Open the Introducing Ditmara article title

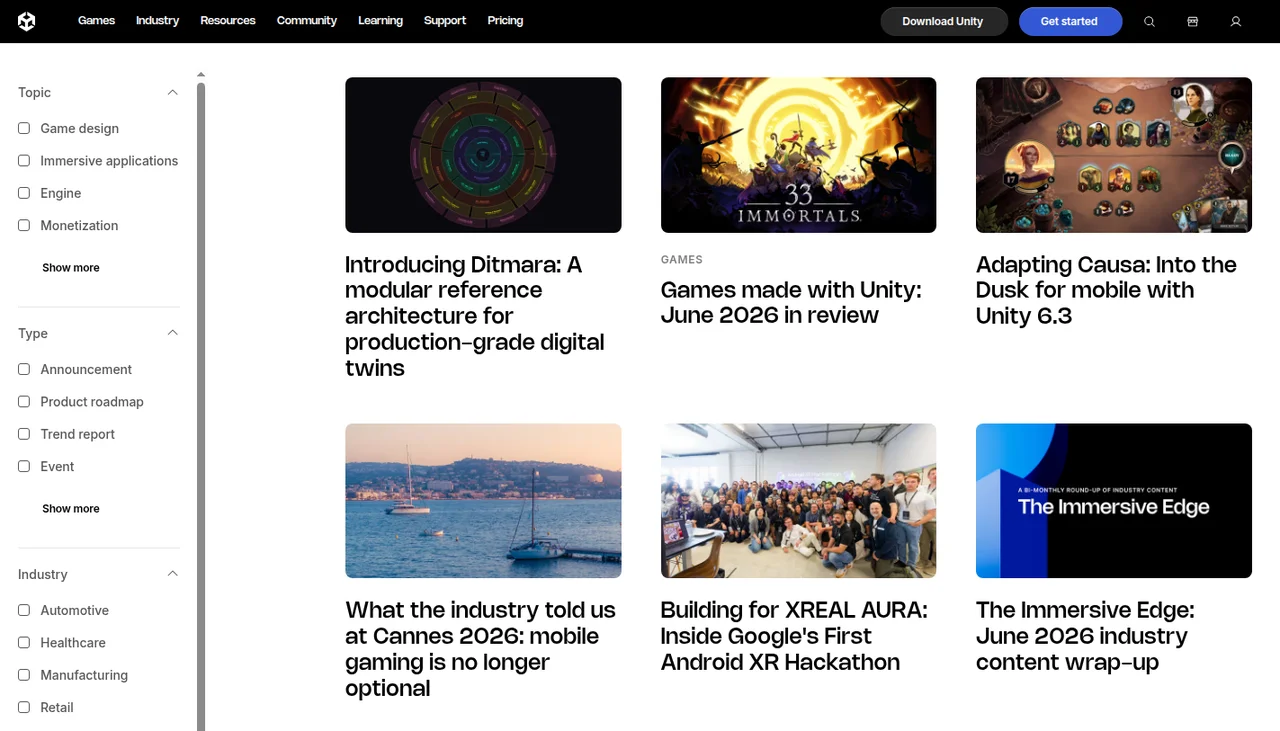tap(477, 316)
